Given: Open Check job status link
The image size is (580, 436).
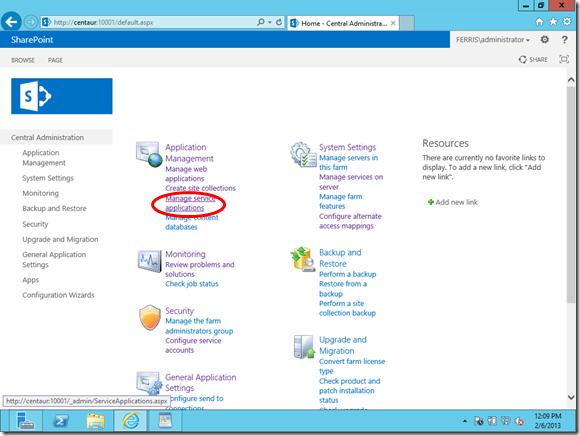Looking at the screenshot, I should 192,284.
